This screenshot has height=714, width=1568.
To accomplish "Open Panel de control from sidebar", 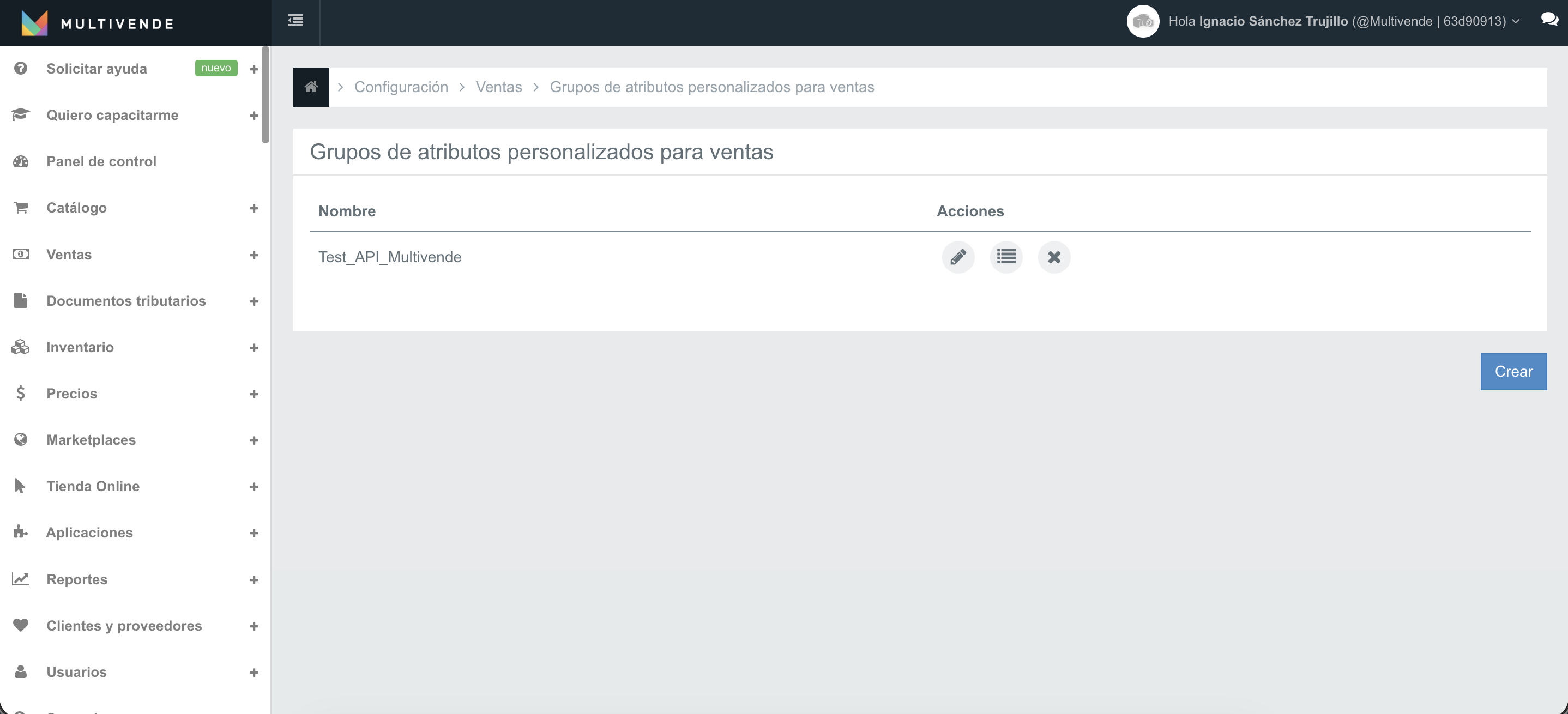I will 101,161.
